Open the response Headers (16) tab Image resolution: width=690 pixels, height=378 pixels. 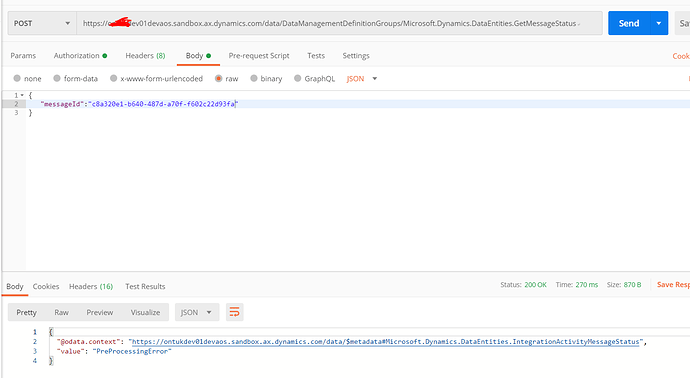(91, 286)
